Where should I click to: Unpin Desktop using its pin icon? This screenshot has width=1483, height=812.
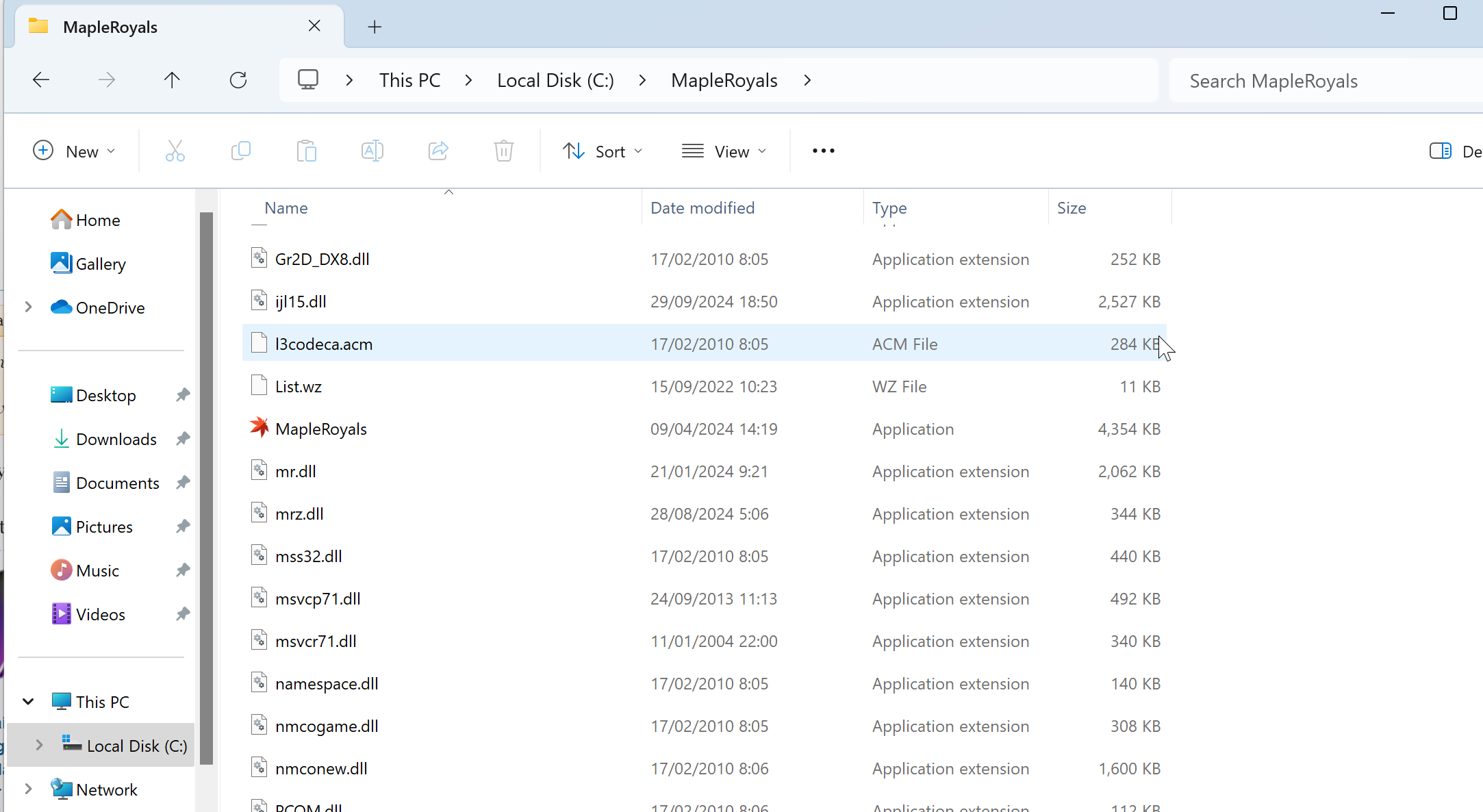coord(182,395)
